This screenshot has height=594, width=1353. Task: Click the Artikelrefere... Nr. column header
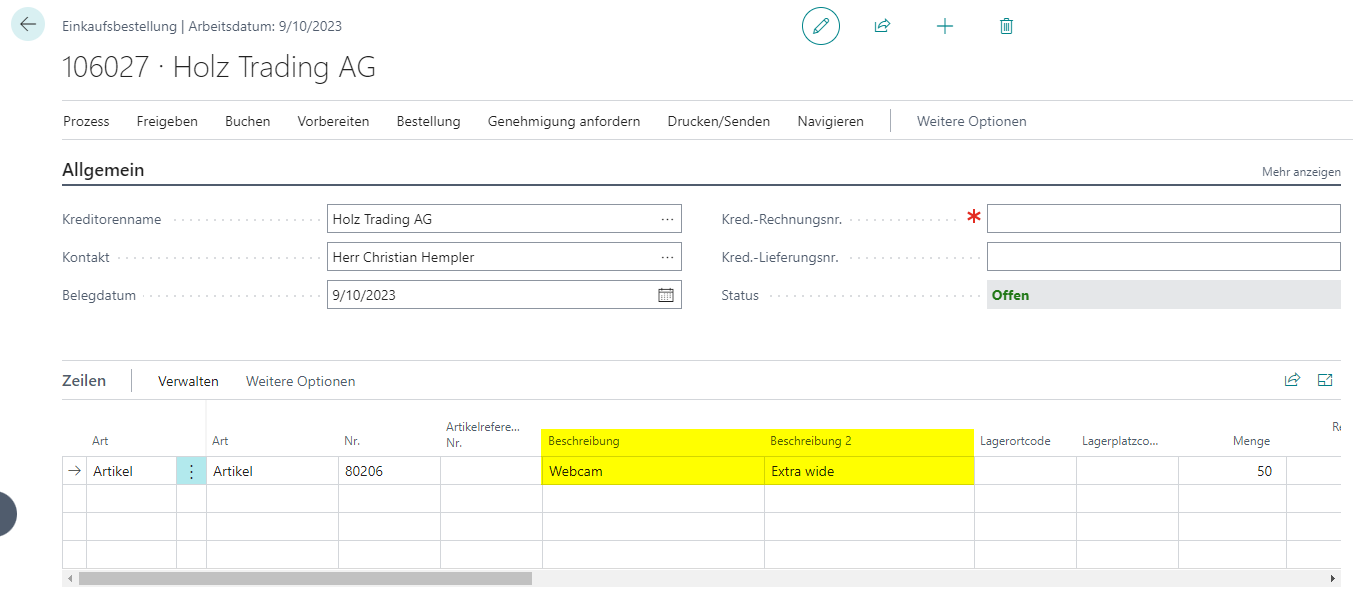[483, 434]
